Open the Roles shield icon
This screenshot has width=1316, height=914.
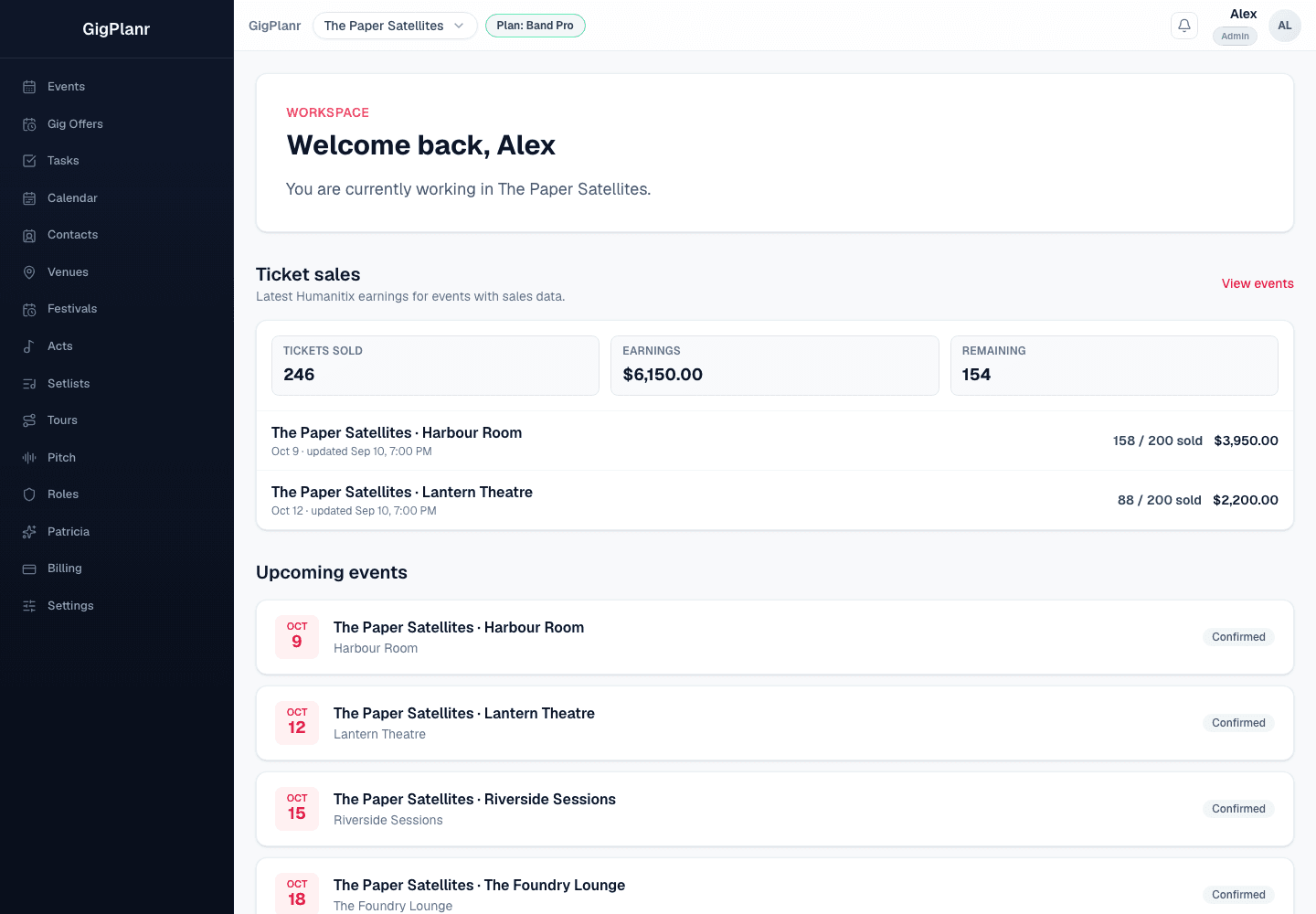(29, 494)
